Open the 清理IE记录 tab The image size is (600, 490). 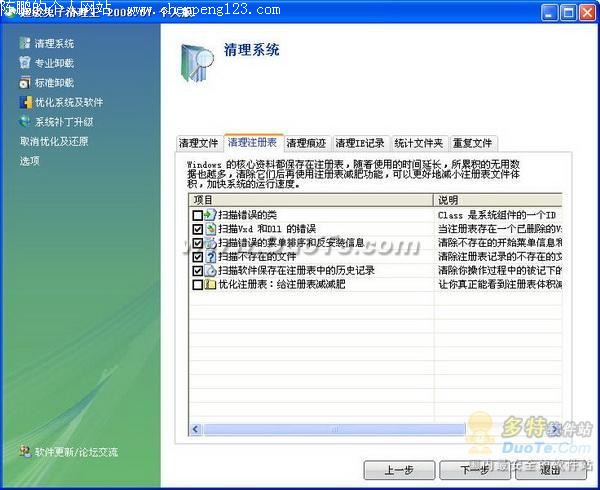(x=359, y=143)
